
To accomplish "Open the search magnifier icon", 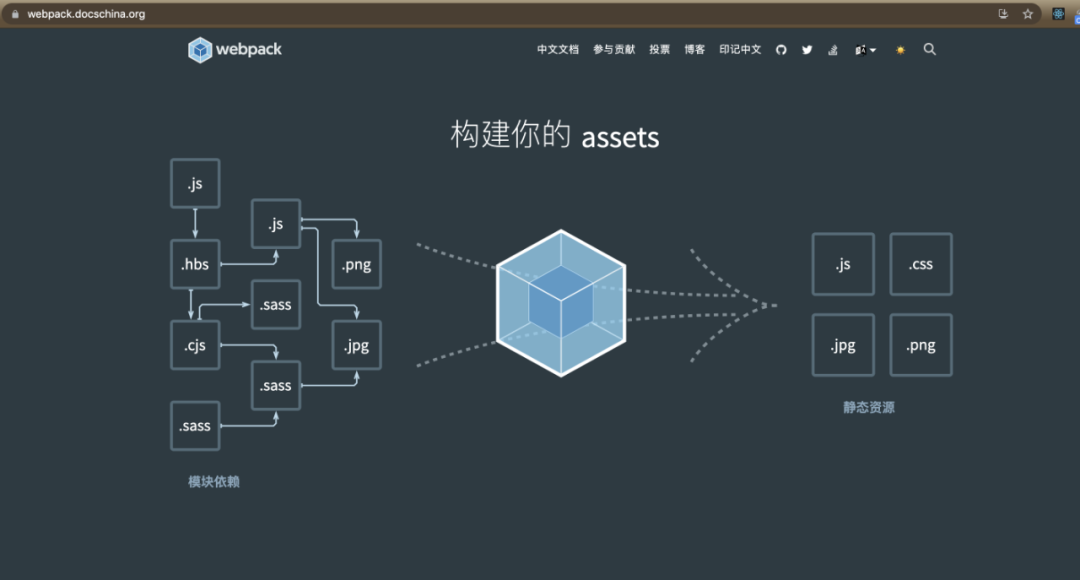I will coord(930,49).
